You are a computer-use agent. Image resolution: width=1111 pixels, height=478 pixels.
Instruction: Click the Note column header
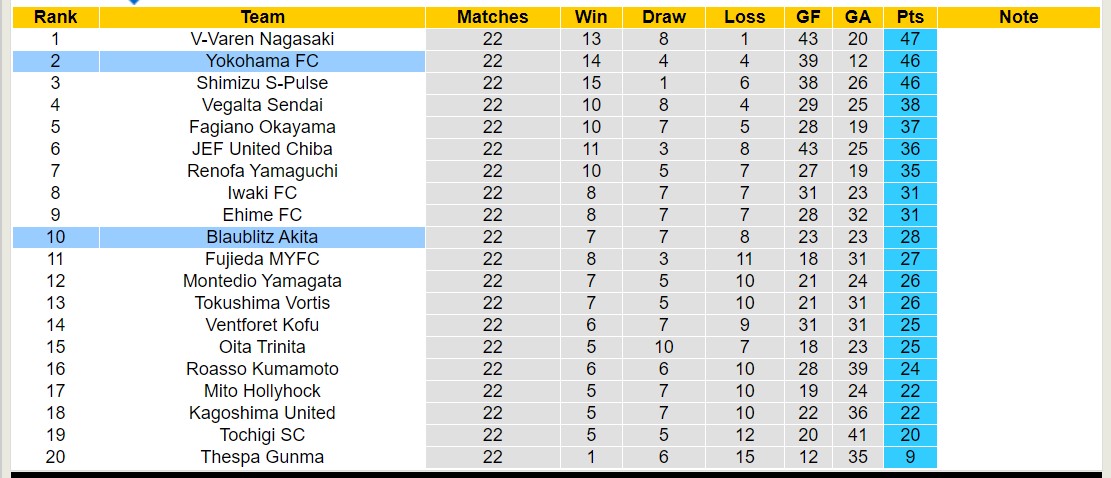pos(1018,17)
